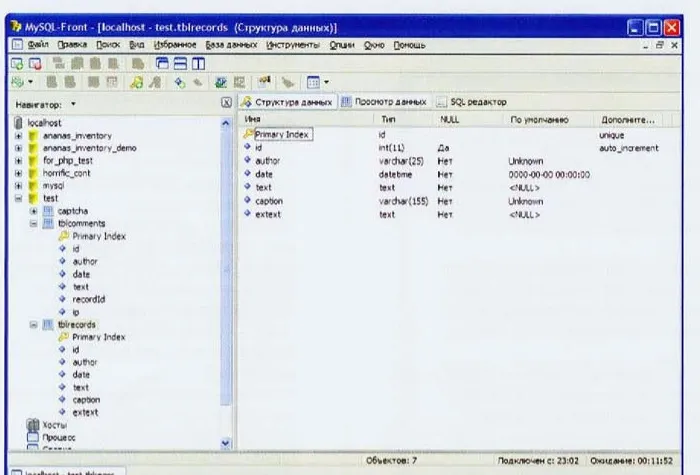Image resolution: width=700 pixels, height=475 pixels.
Task: Collapse the tblcomments table node
Action: tap(33, 223)
